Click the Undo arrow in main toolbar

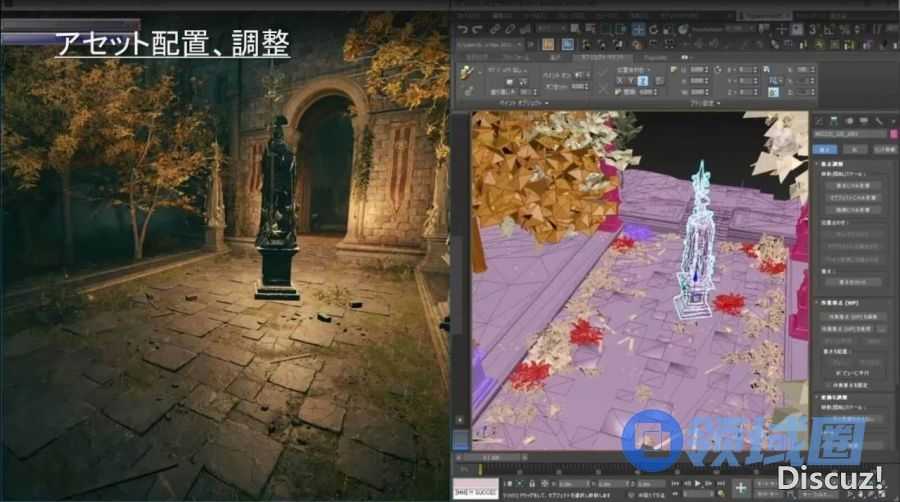463,30
